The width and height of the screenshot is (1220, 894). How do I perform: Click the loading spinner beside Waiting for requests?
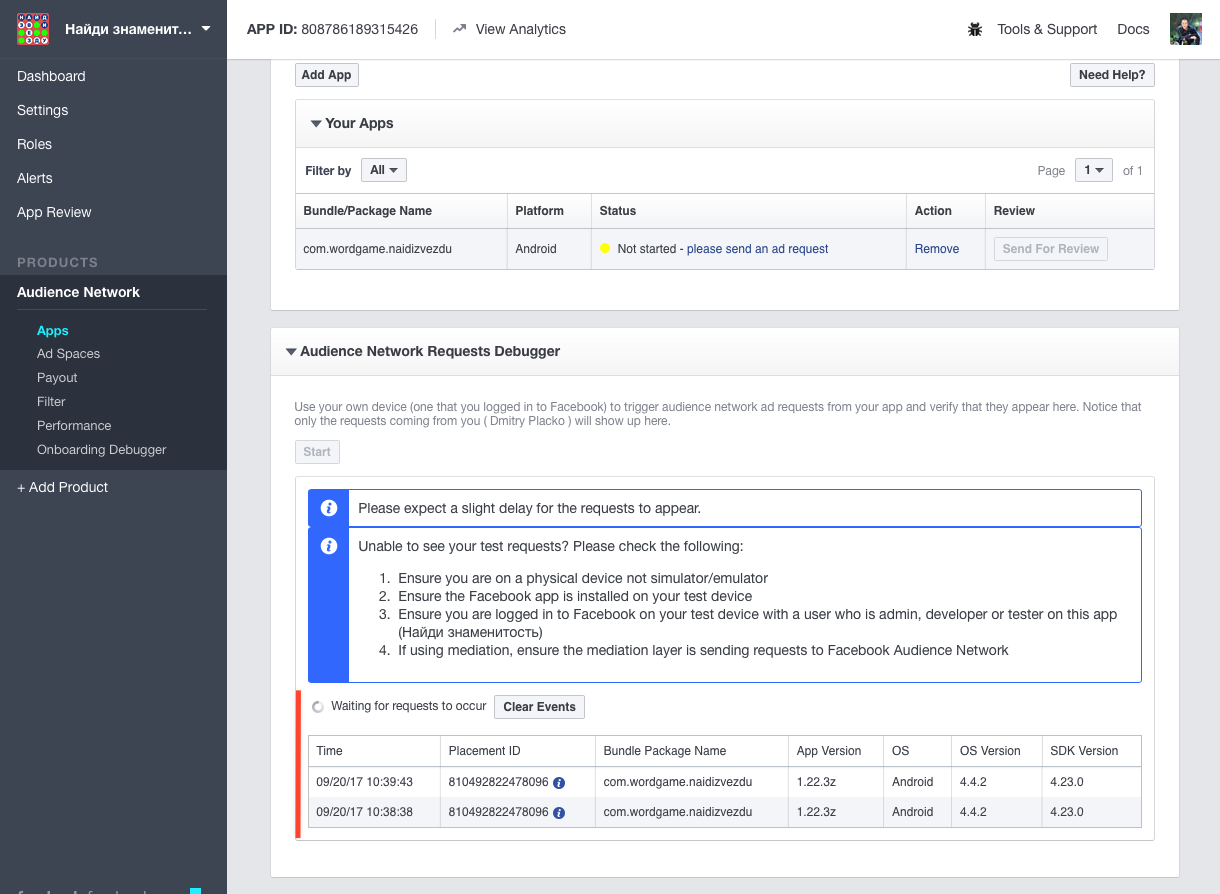(x=318, y=707)
